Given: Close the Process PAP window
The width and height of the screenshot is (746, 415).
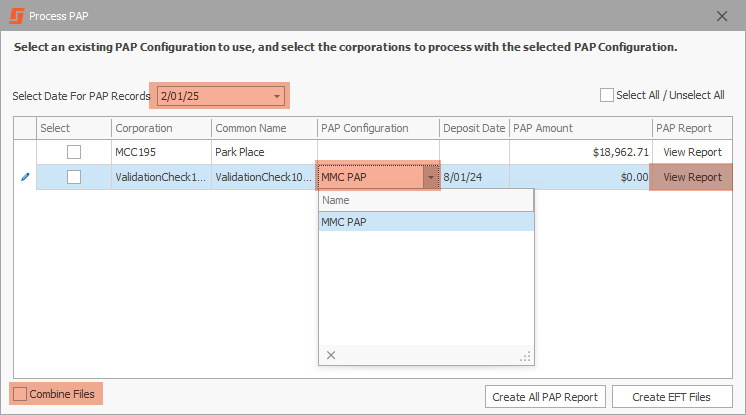Looking at the screenshot, I should tap(722, 16).
